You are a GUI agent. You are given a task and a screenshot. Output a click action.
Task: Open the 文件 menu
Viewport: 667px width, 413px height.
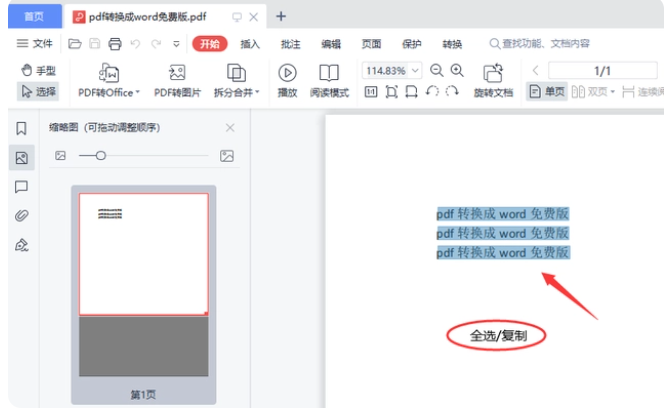tap(35, 44)
